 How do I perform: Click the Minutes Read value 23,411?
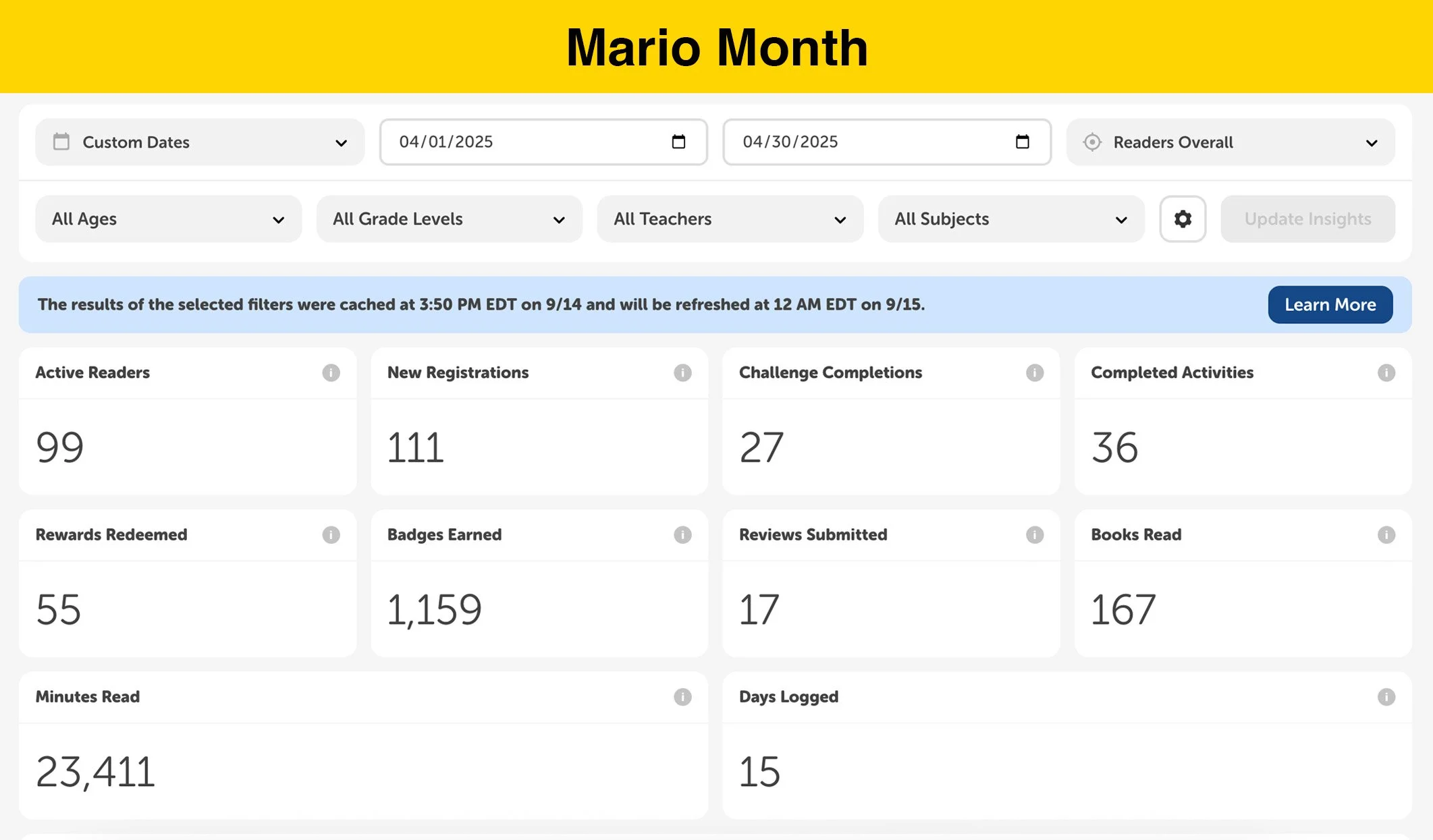point(95,772)
